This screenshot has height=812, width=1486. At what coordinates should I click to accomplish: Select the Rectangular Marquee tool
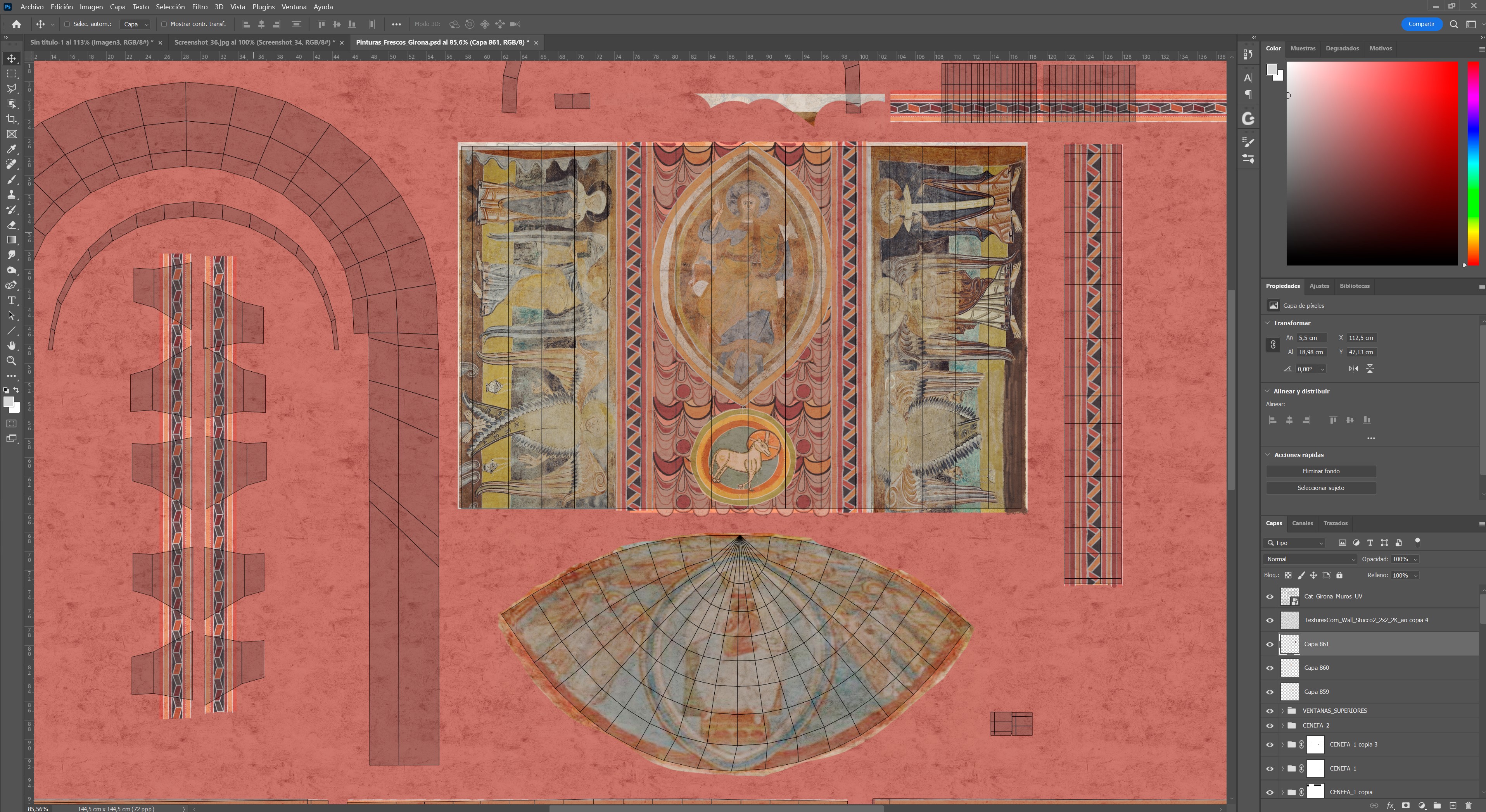click(x=12, y=74)
